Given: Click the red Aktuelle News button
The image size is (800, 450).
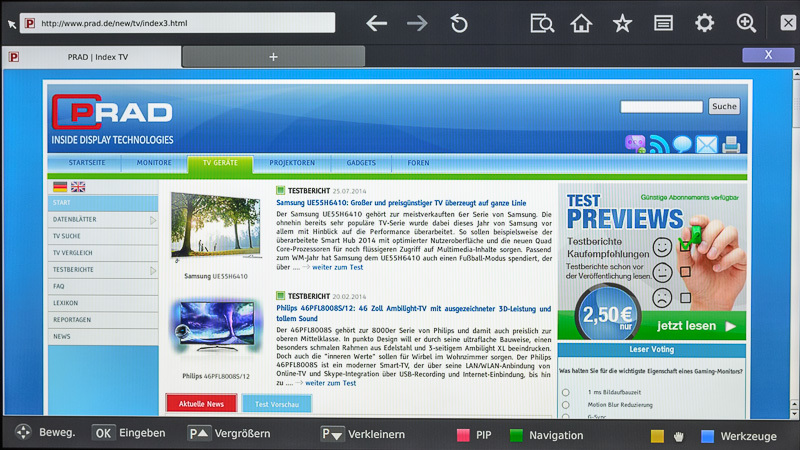Looking at the screenshot, I should 201,404.
